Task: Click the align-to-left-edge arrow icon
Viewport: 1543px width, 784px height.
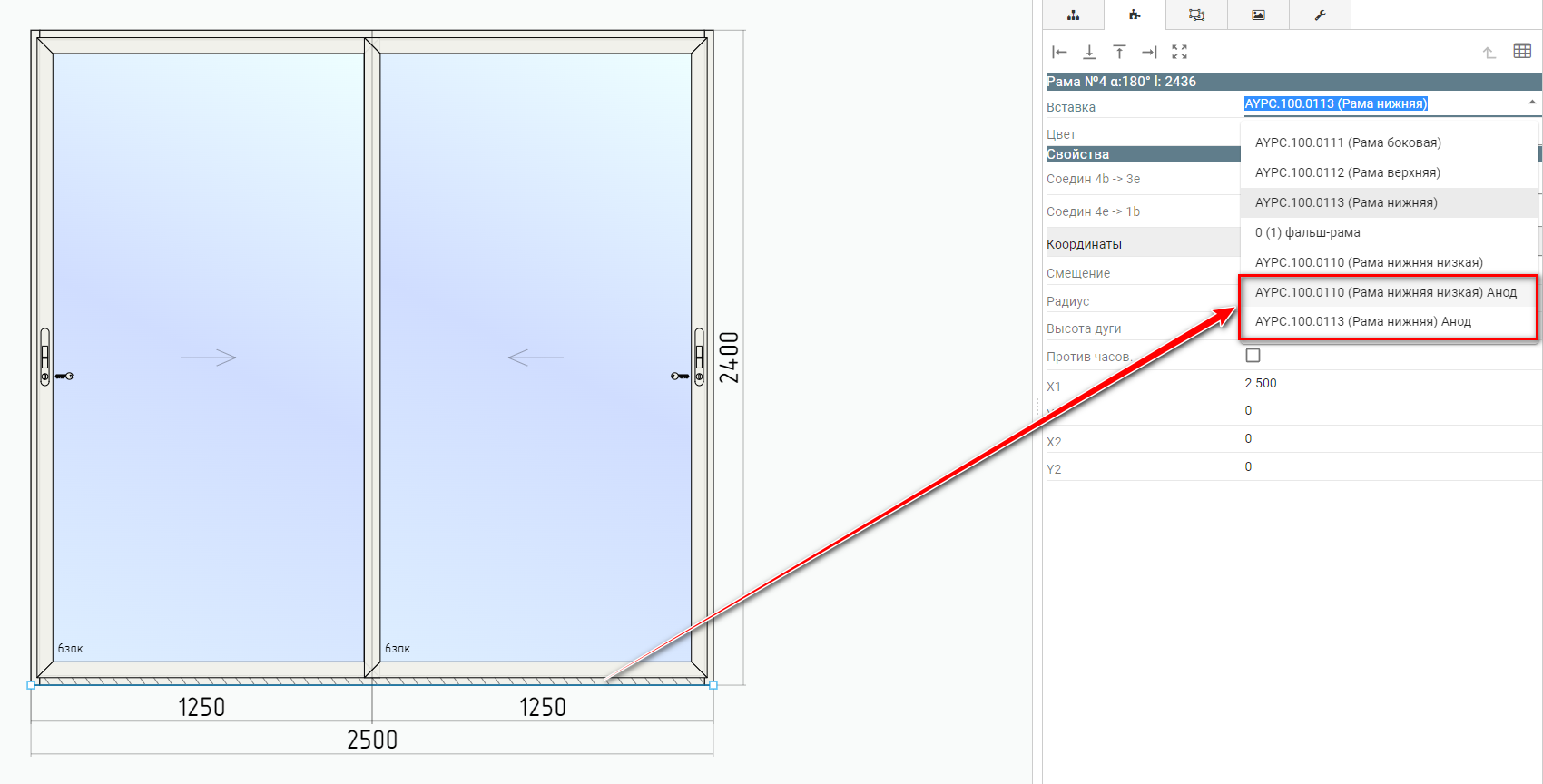Action: pos(1059,52)
